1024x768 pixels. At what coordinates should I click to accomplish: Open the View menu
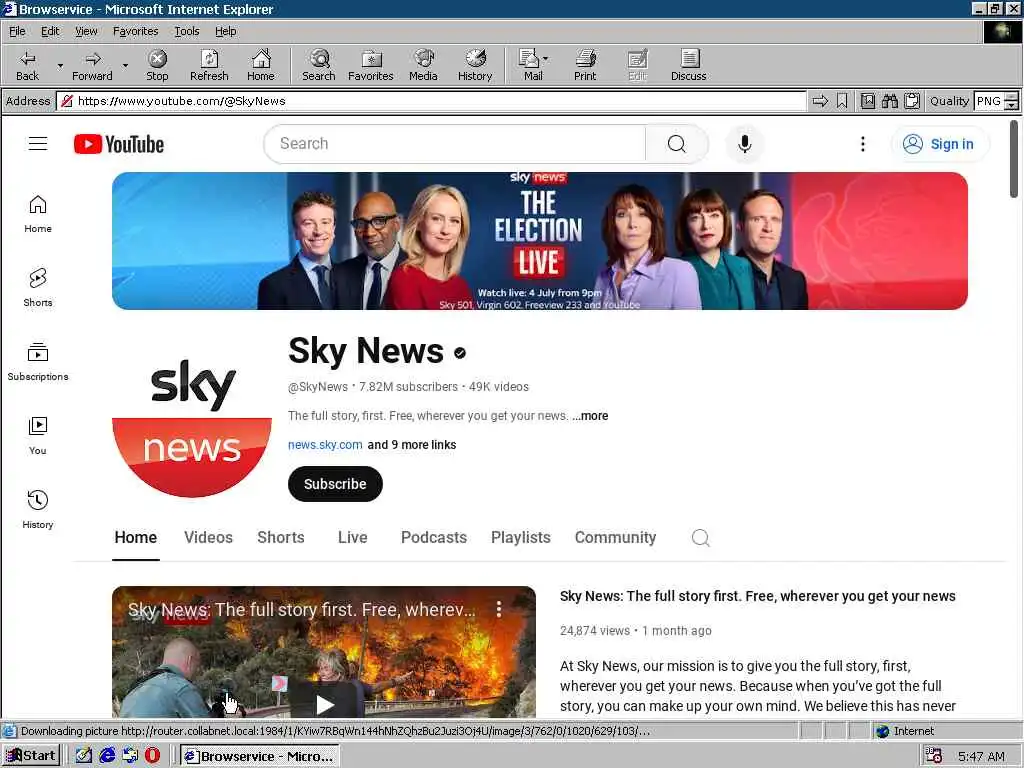pos(86,31)
